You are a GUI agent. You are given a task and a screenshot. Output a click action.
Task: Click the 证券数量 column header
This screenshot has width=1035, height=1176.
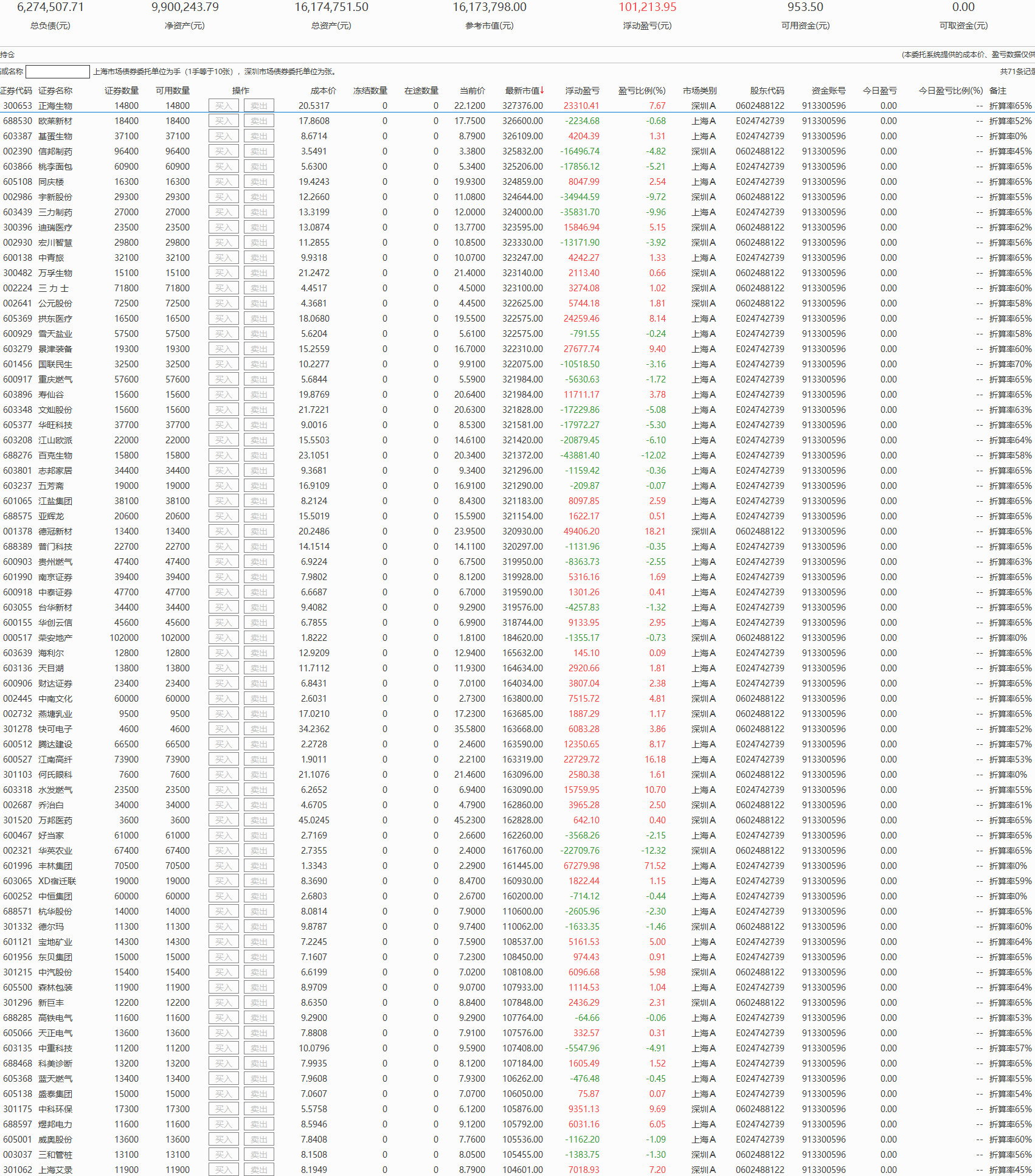(x=122, y=91)
